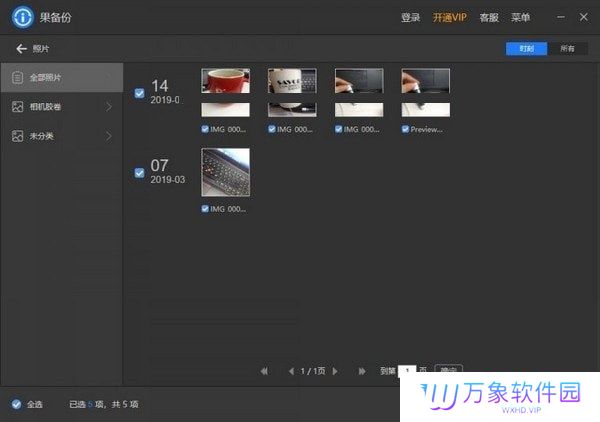
Task: Select 相机胶卷 in the sidebar
Action: coord(62,106)
